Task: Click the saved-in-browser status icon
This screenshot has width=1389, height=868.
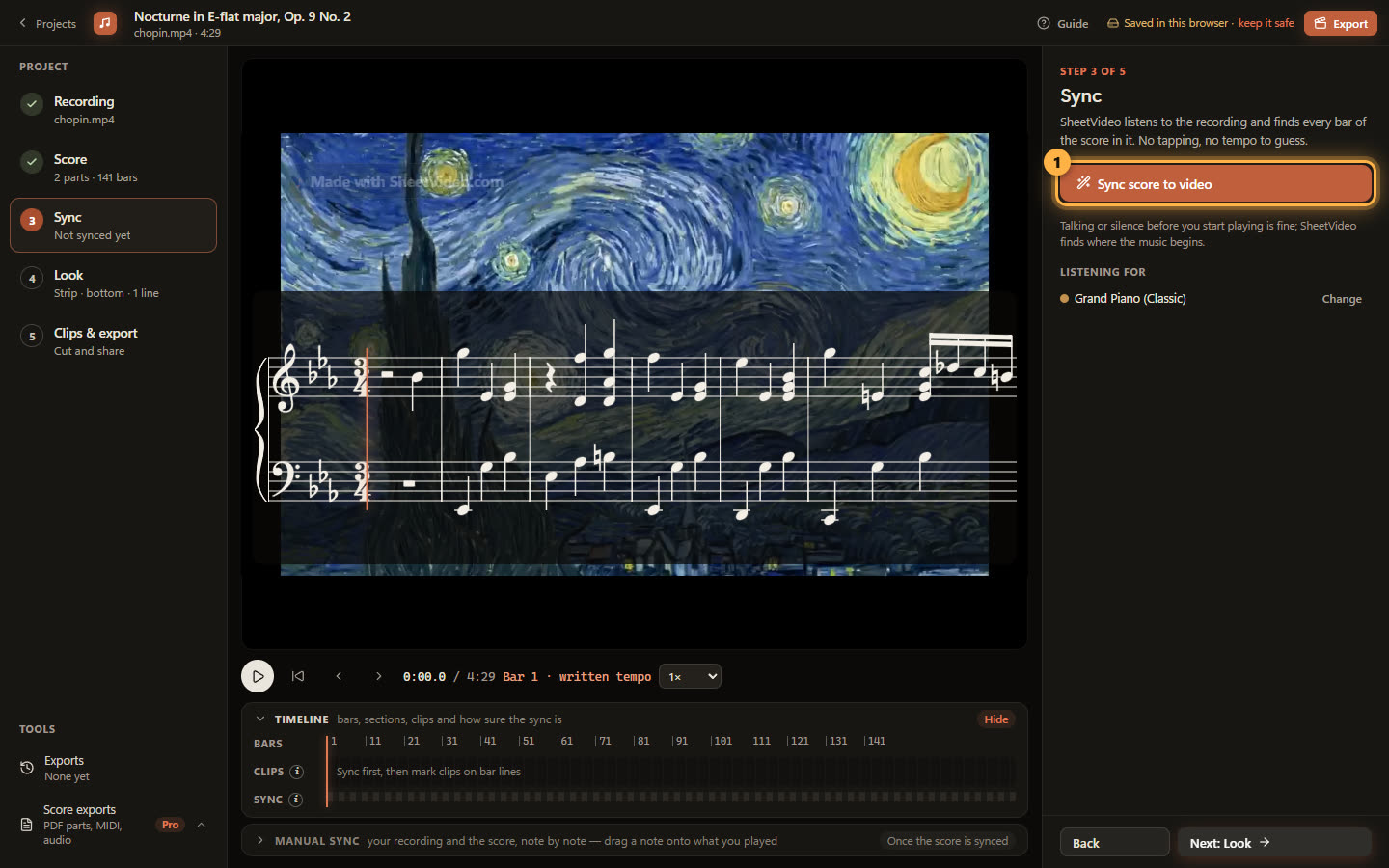Action: tap(1113, 23)
